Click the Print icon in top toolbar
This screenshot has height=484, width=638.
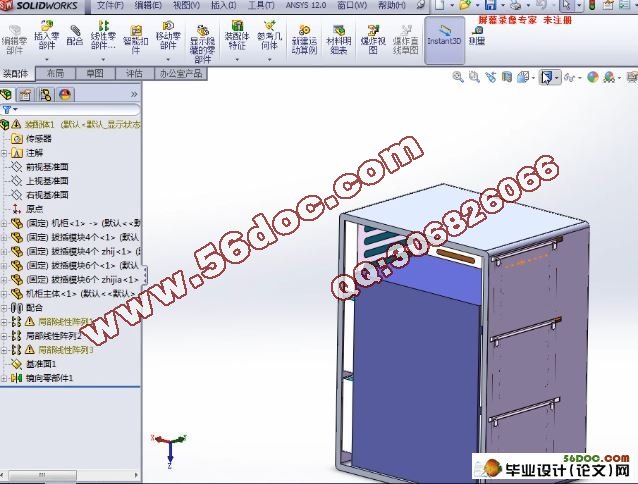click(x=516, y=5)
